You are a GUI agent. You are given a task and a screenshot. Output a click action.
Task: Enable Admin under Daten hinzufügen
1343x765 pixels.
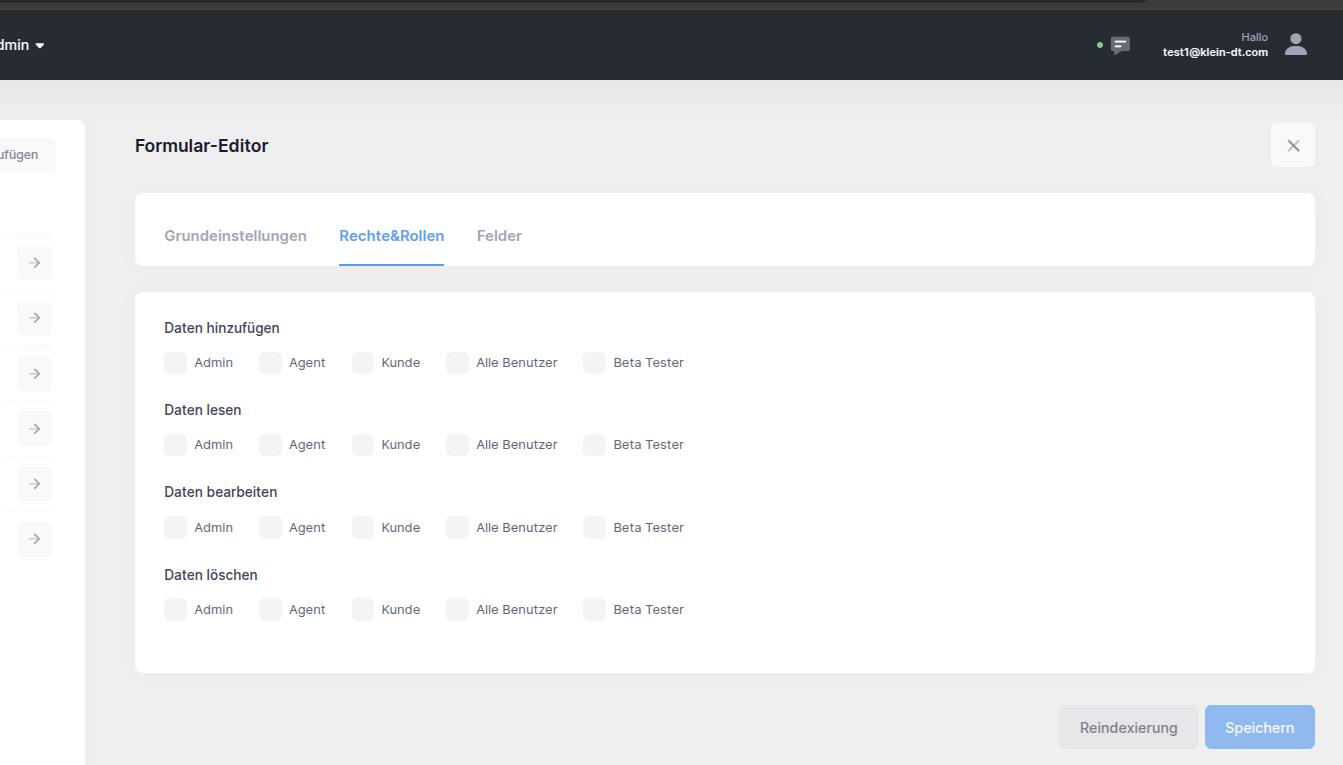coord(176,363)
